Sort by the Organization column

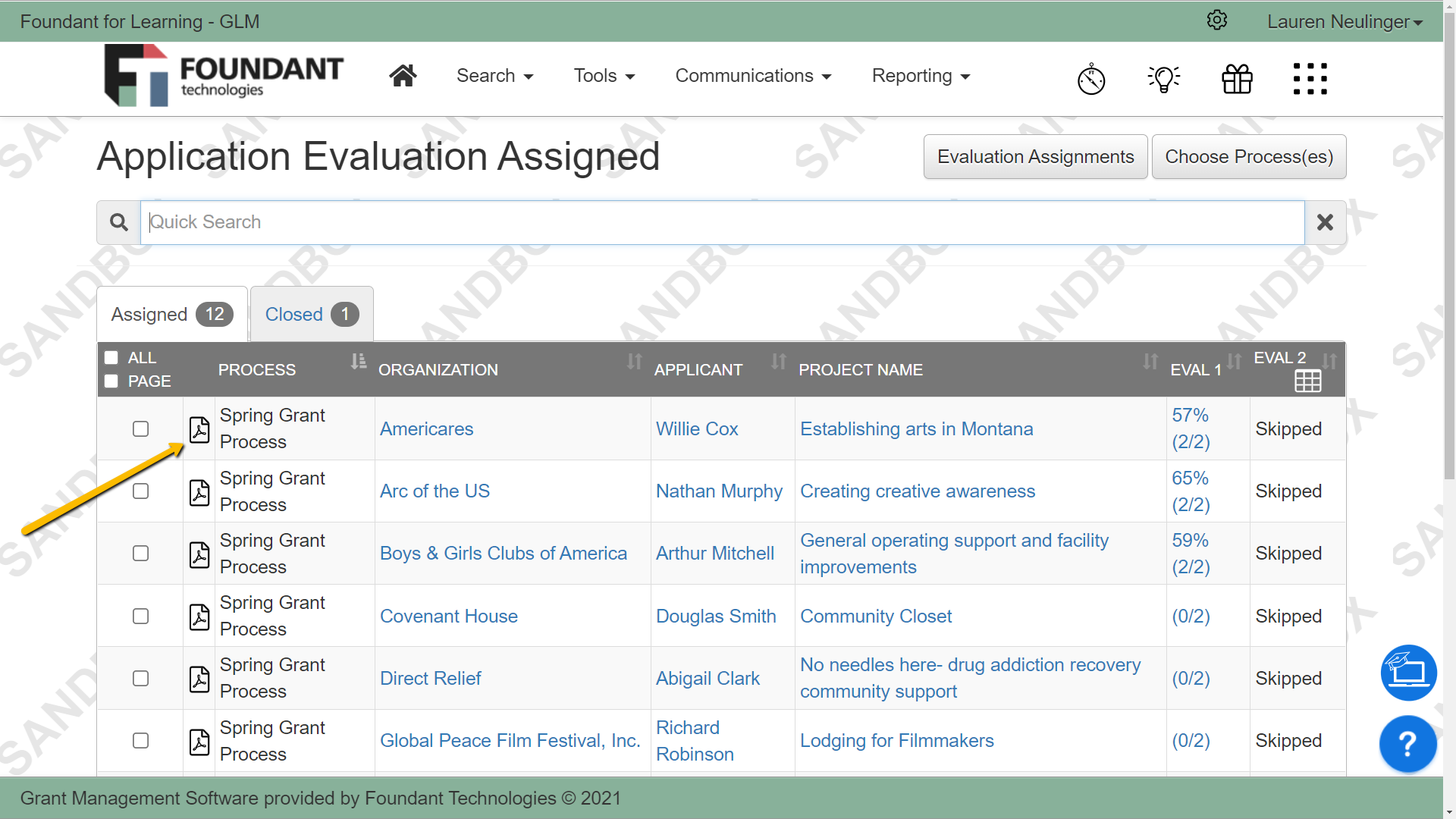click(635, 362)
